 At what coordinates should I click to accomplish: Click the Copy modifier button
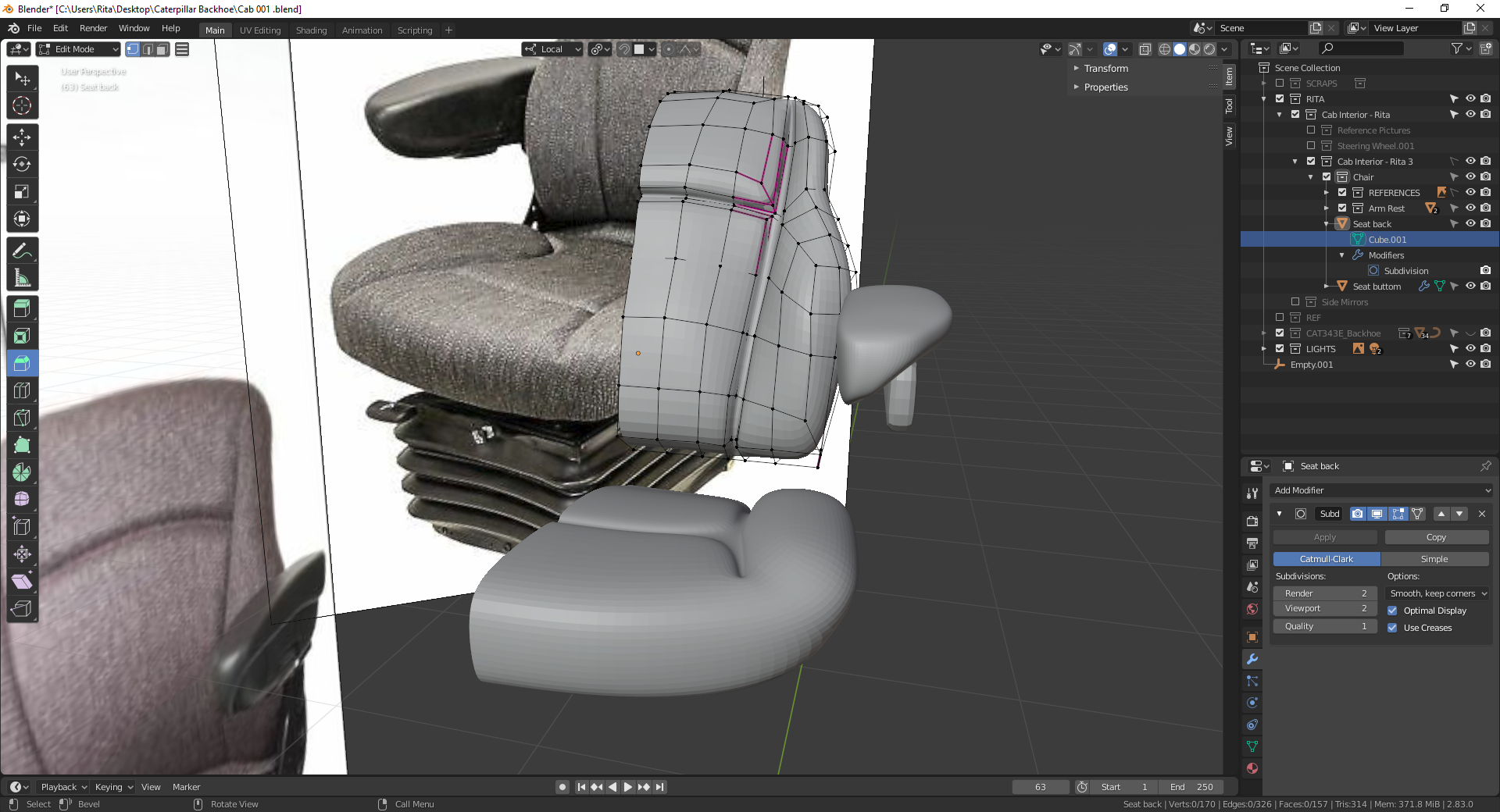(1436, 537)
